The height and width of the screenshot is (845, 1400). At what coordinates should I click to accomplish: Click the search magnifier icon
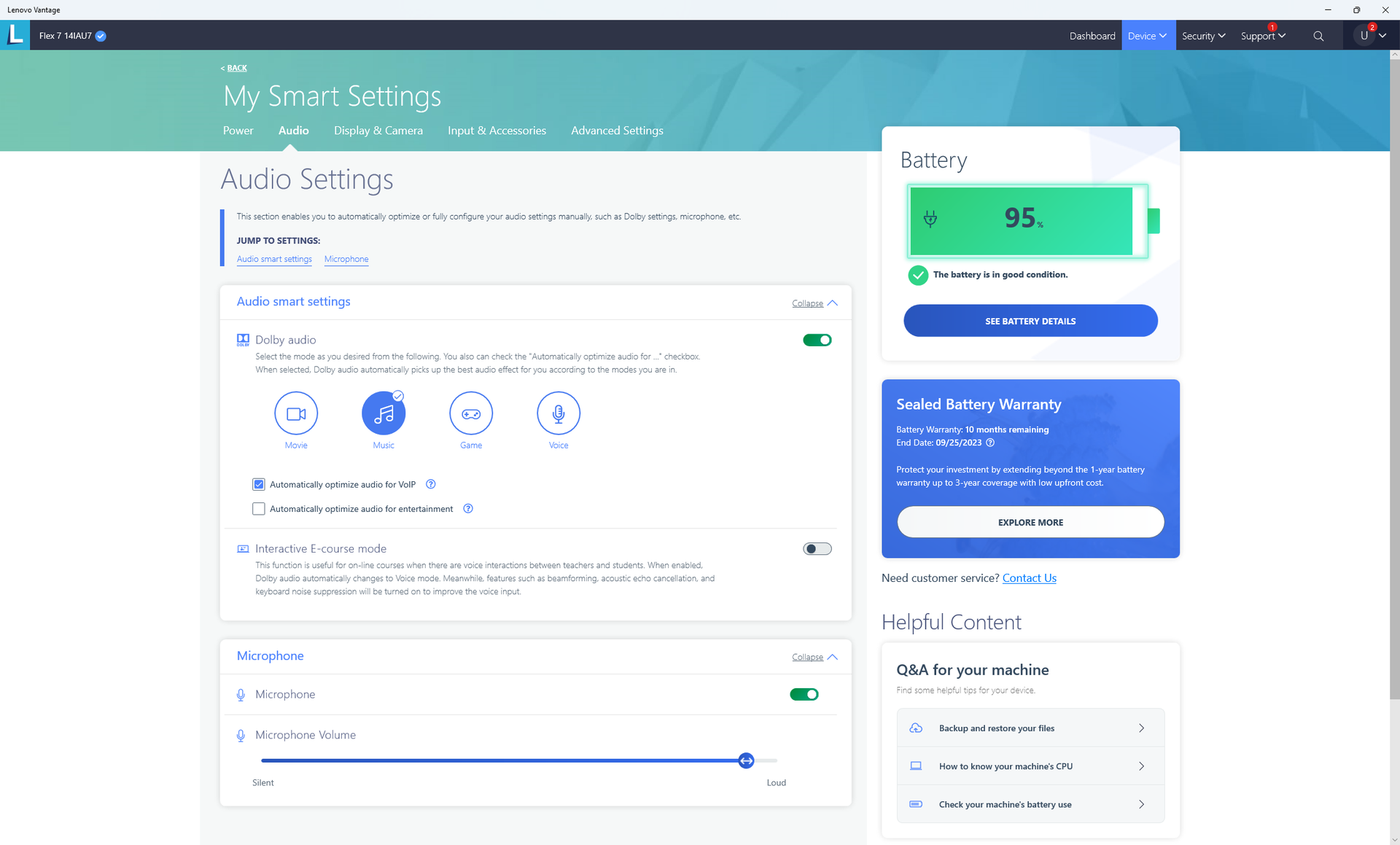[1318, 36]
